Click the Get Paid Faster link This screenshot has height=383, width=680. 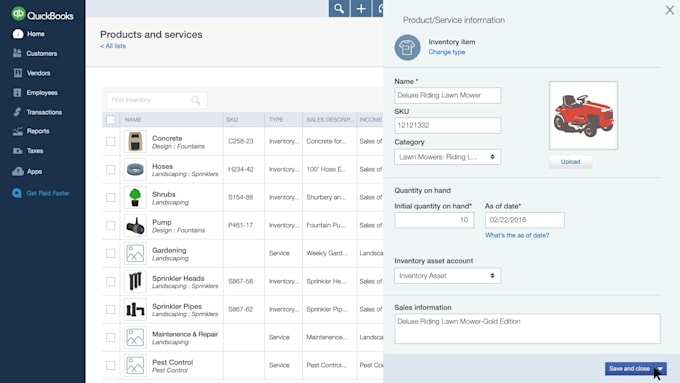tap(48, 193)
